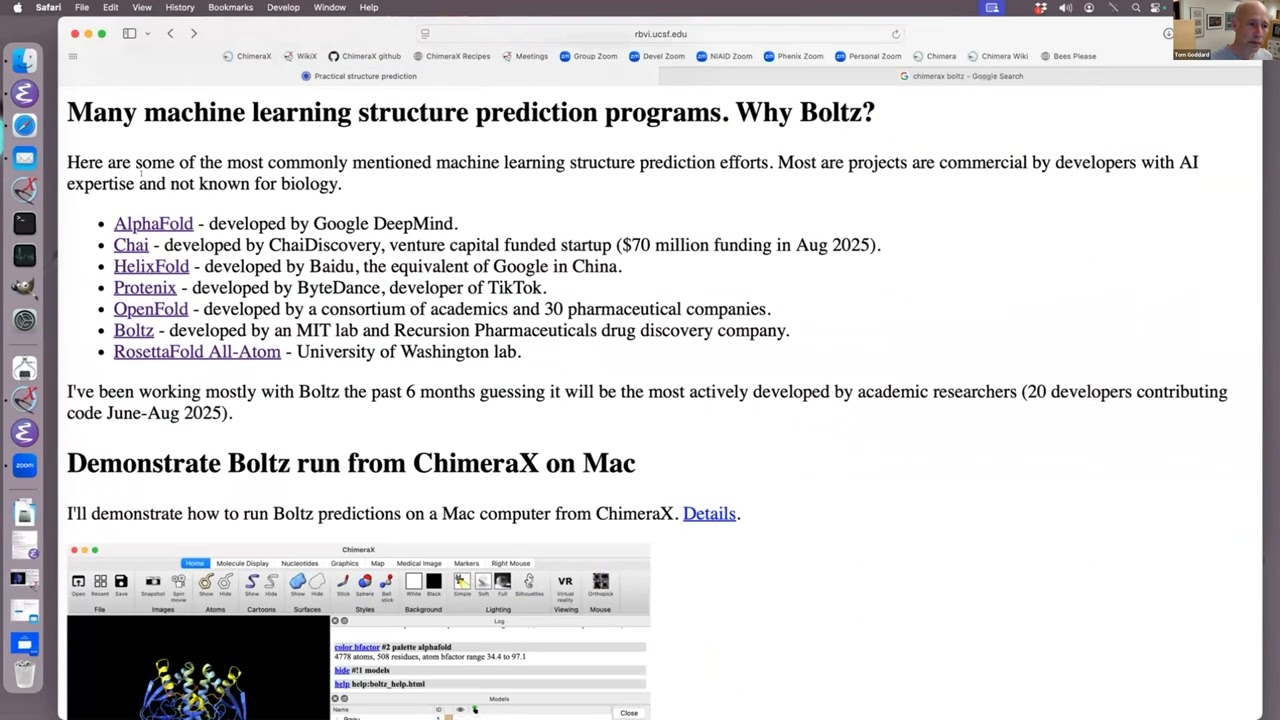
Task: Open the Apple menu
Action: 17,8
